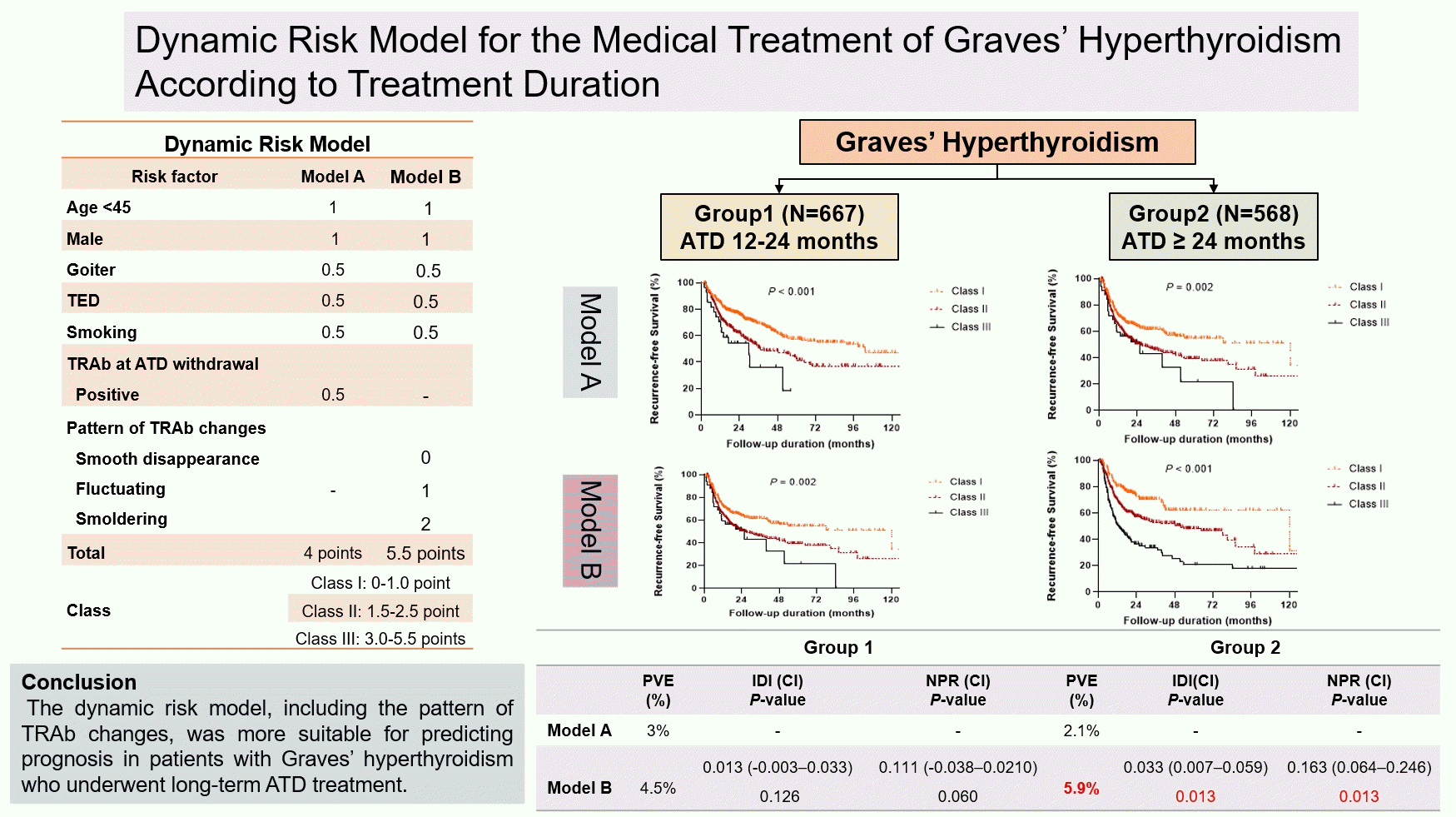Click 'P < 0.001' in Group1 Model A chart
Viewport: 1456px width, 817px height.
pos(792,291)
